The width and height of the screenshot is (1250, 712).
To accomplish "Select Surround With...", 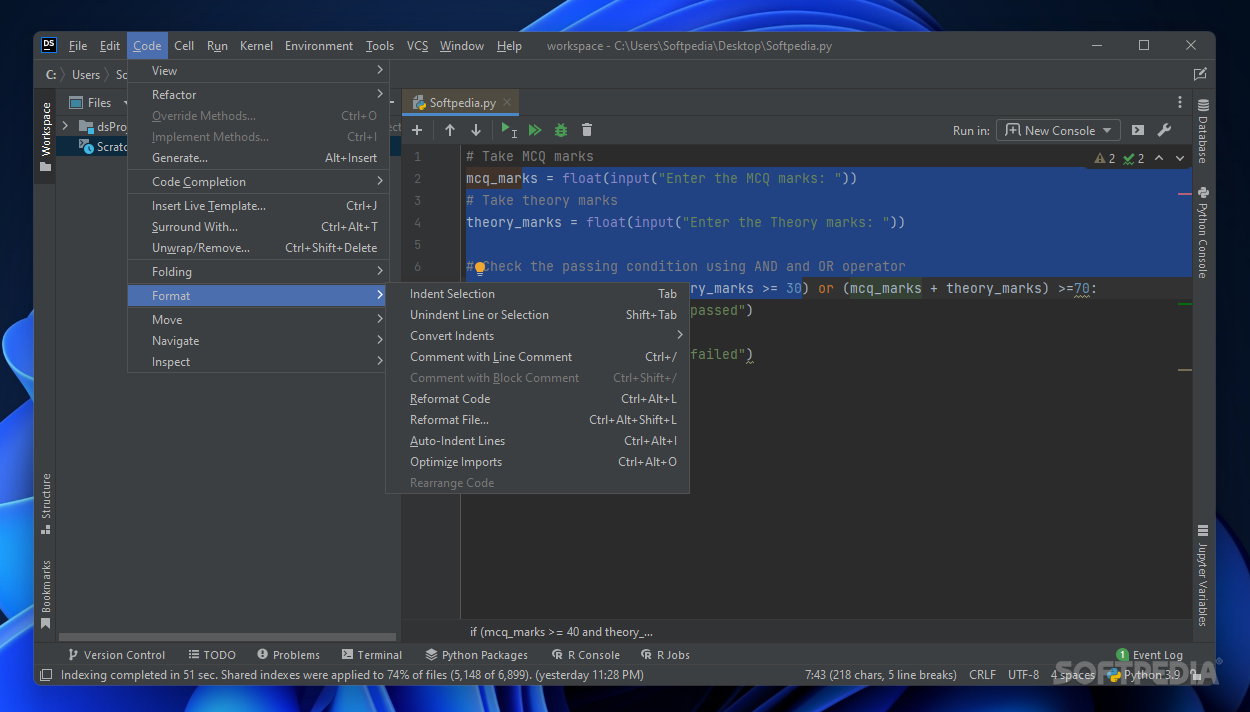I will [x=258, y=226].
